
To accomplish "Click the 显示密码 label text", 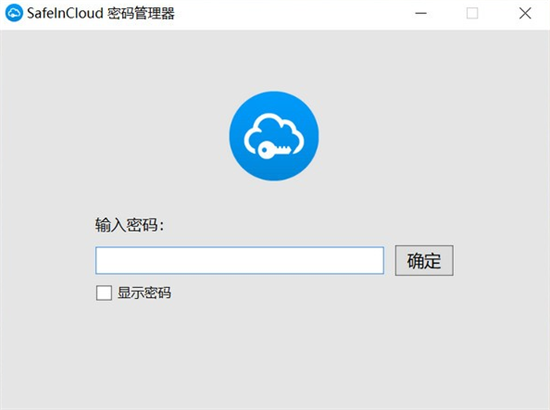I will pos(144,293).
